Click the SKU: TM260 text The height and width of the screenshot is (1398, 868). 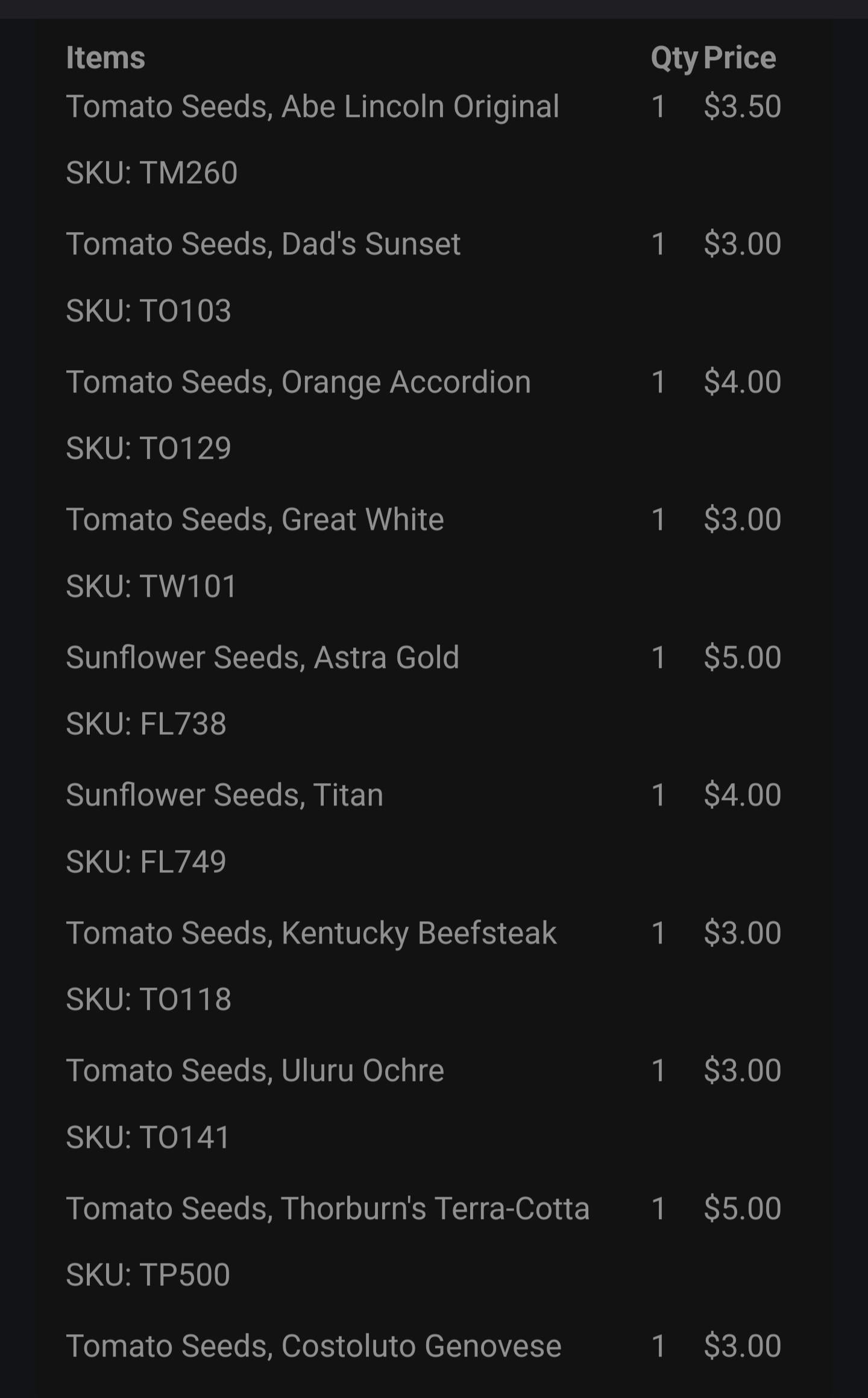(x=152, y=173)
